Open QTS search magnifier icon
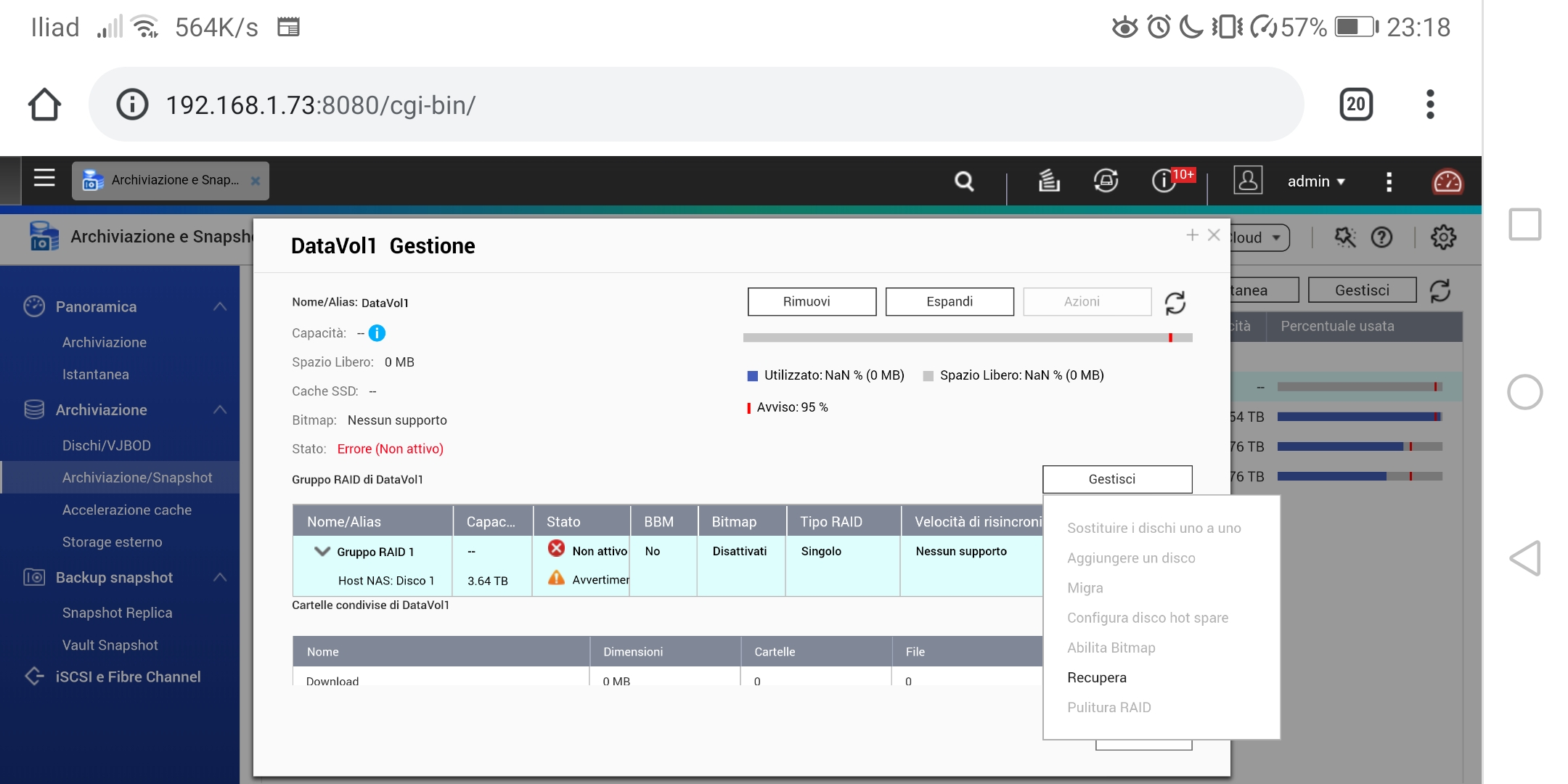Viewport: 1568px width, 784px height. click(x=964, y=181)
